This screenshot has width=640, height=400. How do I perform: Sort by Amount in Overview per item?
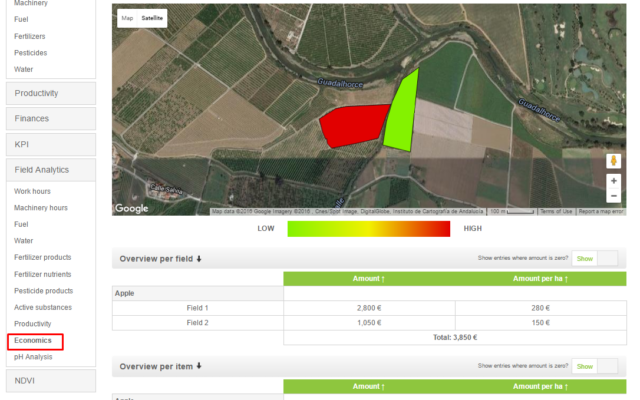(369, 387)
